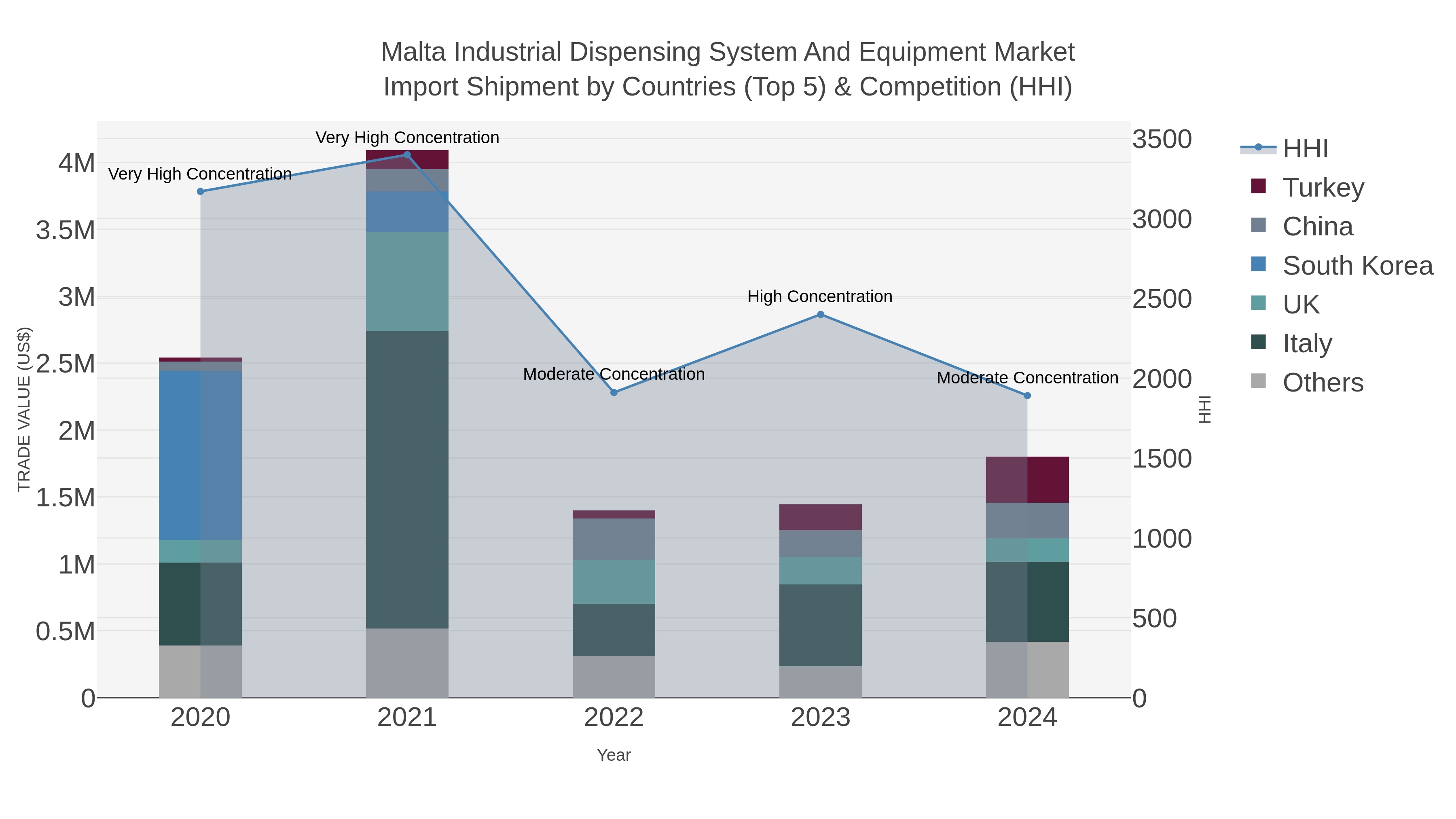Click the 1000 right axis tick label
The height and width of the screenshot is (819, 1456).
1162,539
